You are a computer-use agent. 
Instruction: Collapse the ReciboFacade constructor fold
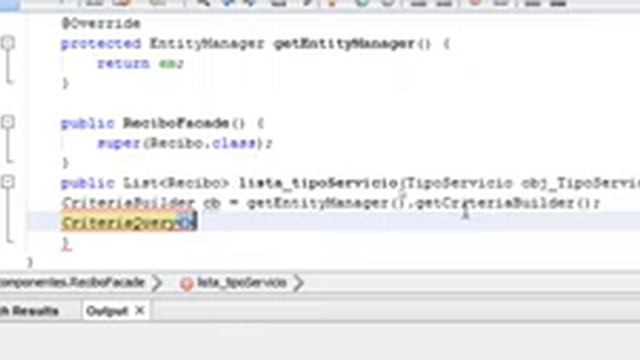coord(8,122)
